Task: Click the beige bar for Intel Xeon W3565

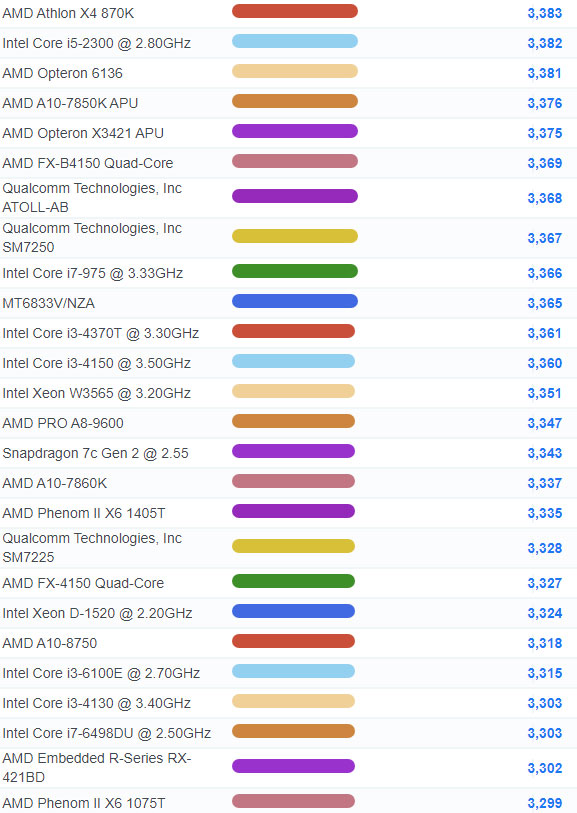Action: pyautogui.click(x=293, y=391)
